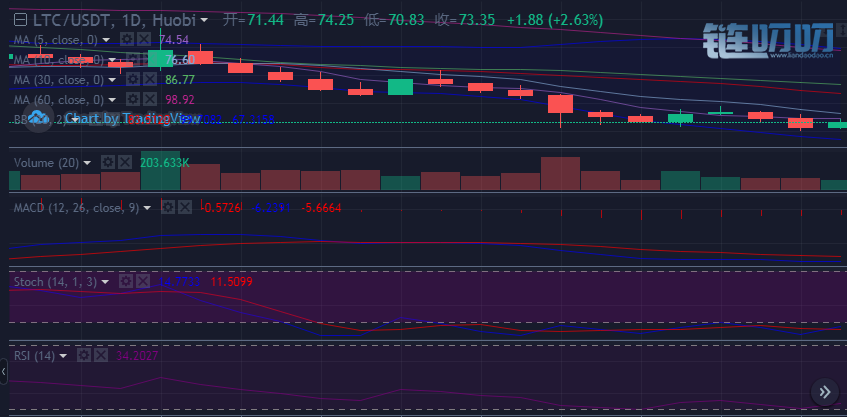Click the high price 高=74.25
The width and height of the screenshot is (847, 417).
coord(324,21)
